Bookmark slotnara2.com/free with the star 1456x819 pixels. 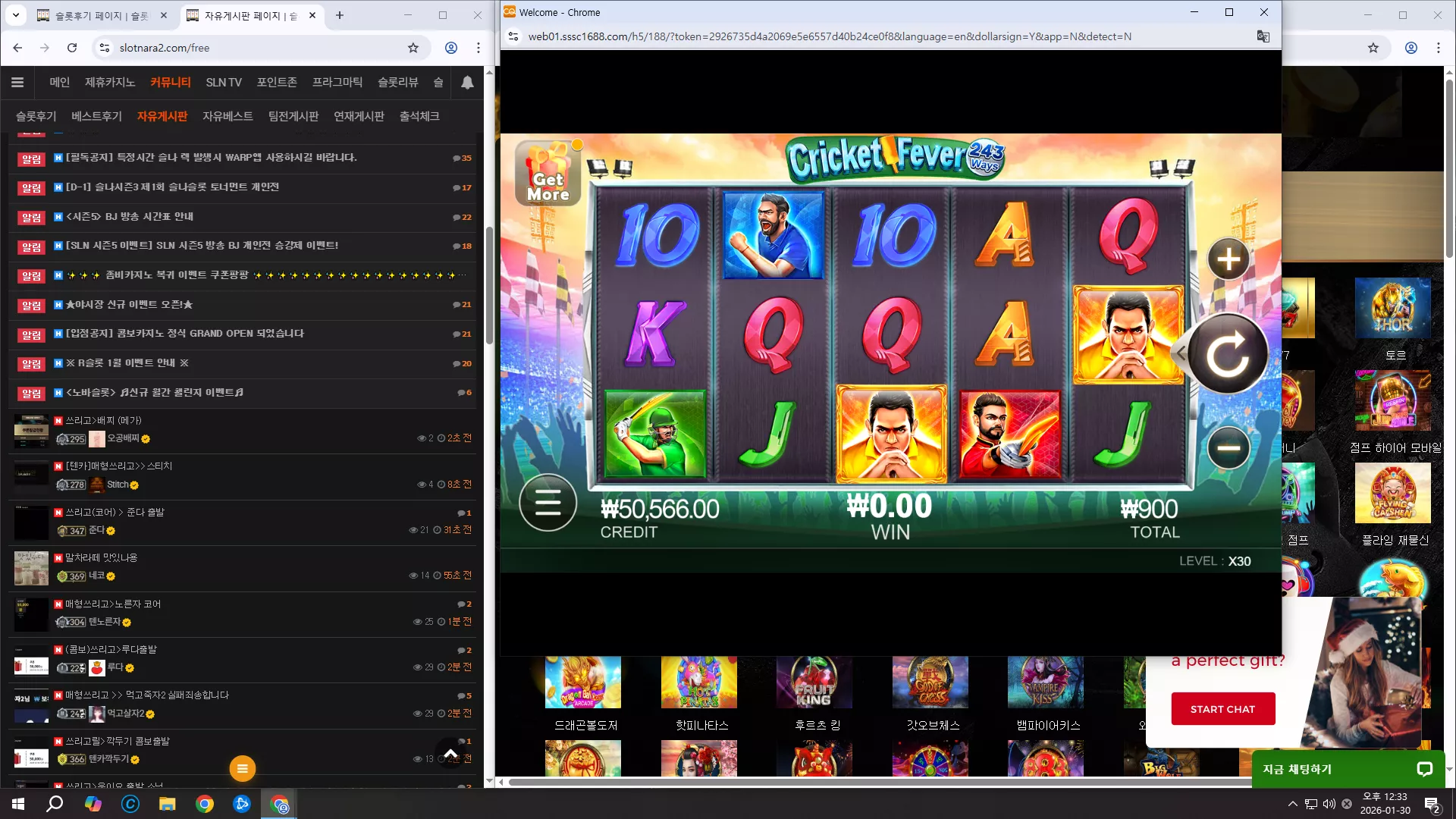[413, 48]
